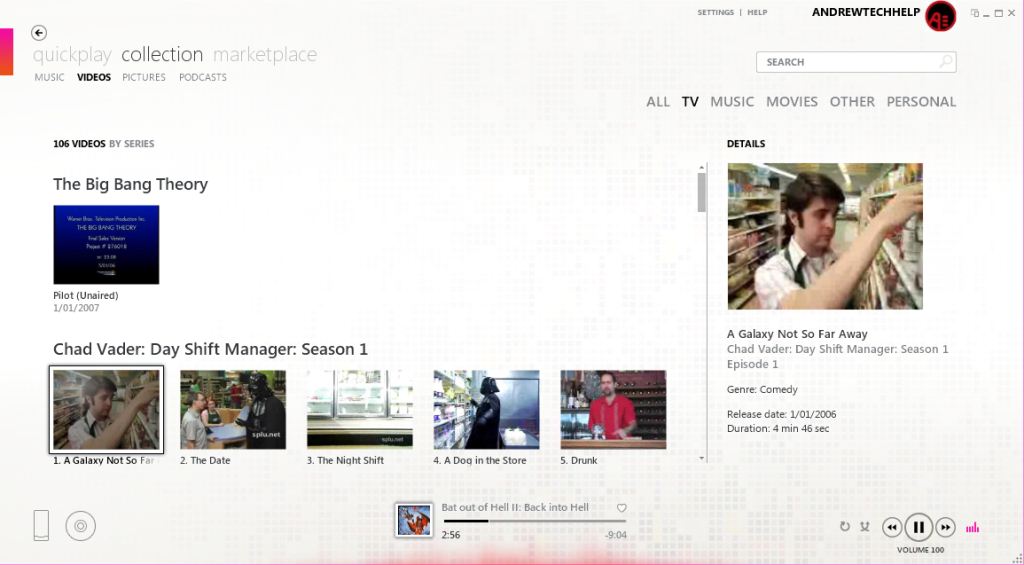
Task: Select The Night Shift episode thumbnail
Action: [x=360, y=410]
